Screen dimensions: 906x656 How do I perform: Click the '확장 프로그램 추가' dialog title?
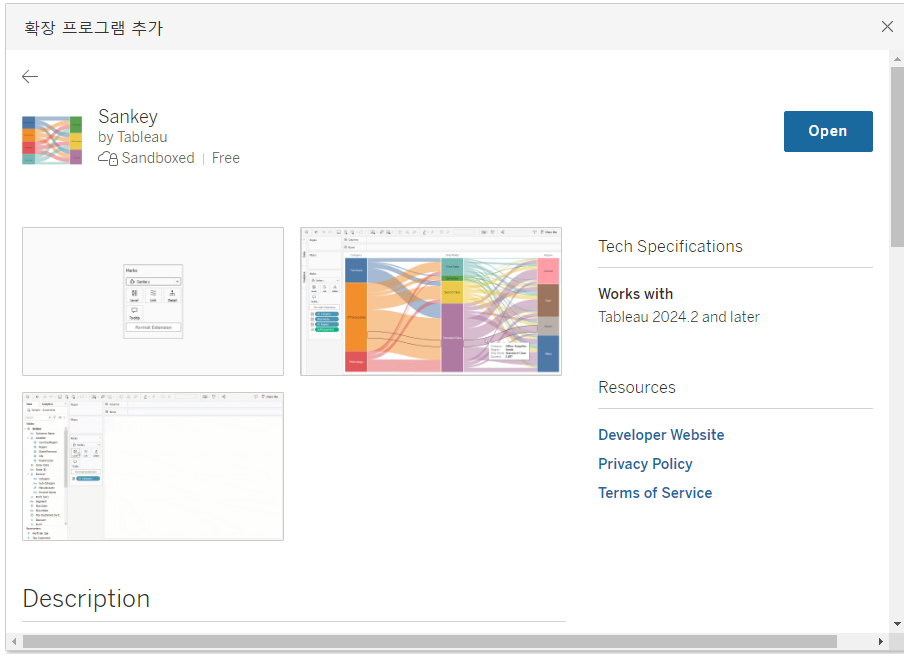point(94,28)
